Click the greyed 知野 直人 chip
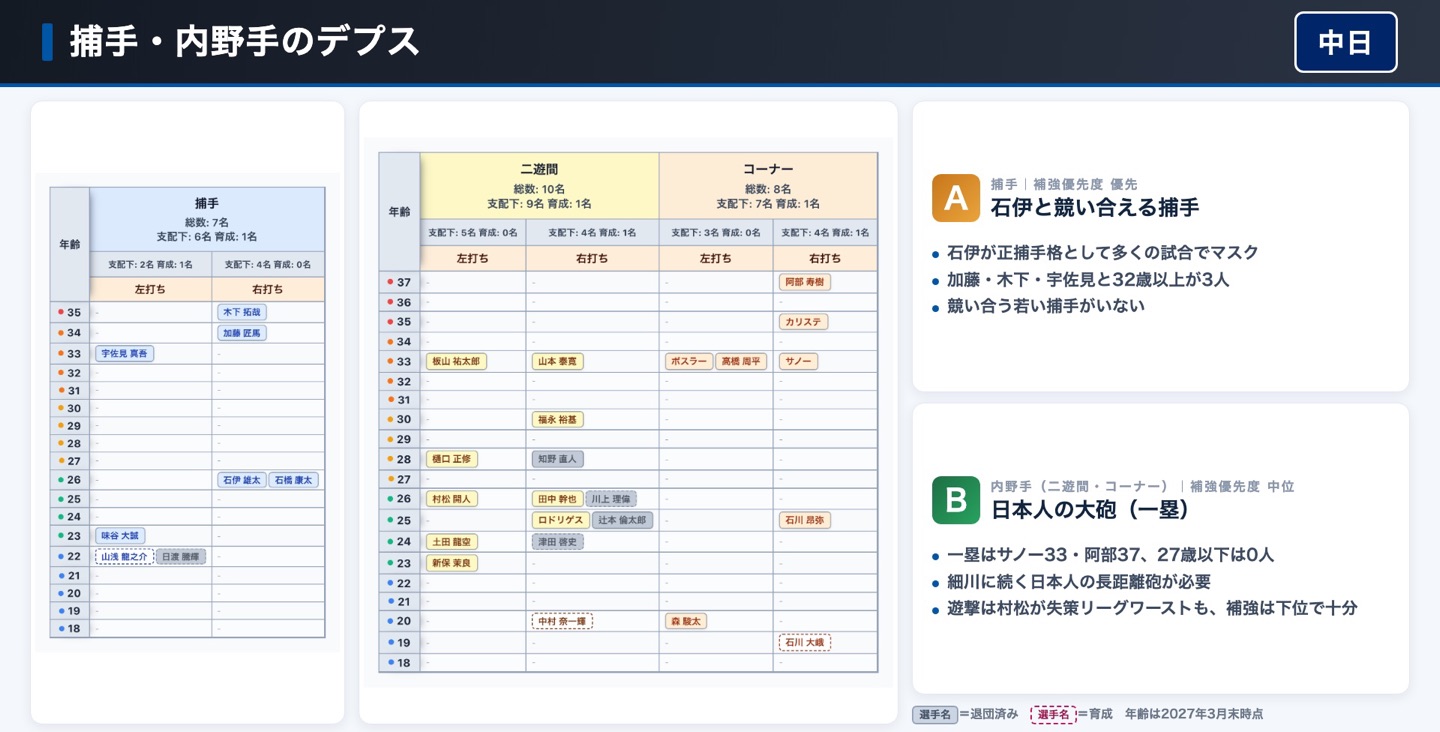1440x732 pixels. pyautogui.click(x=558, y=459)
